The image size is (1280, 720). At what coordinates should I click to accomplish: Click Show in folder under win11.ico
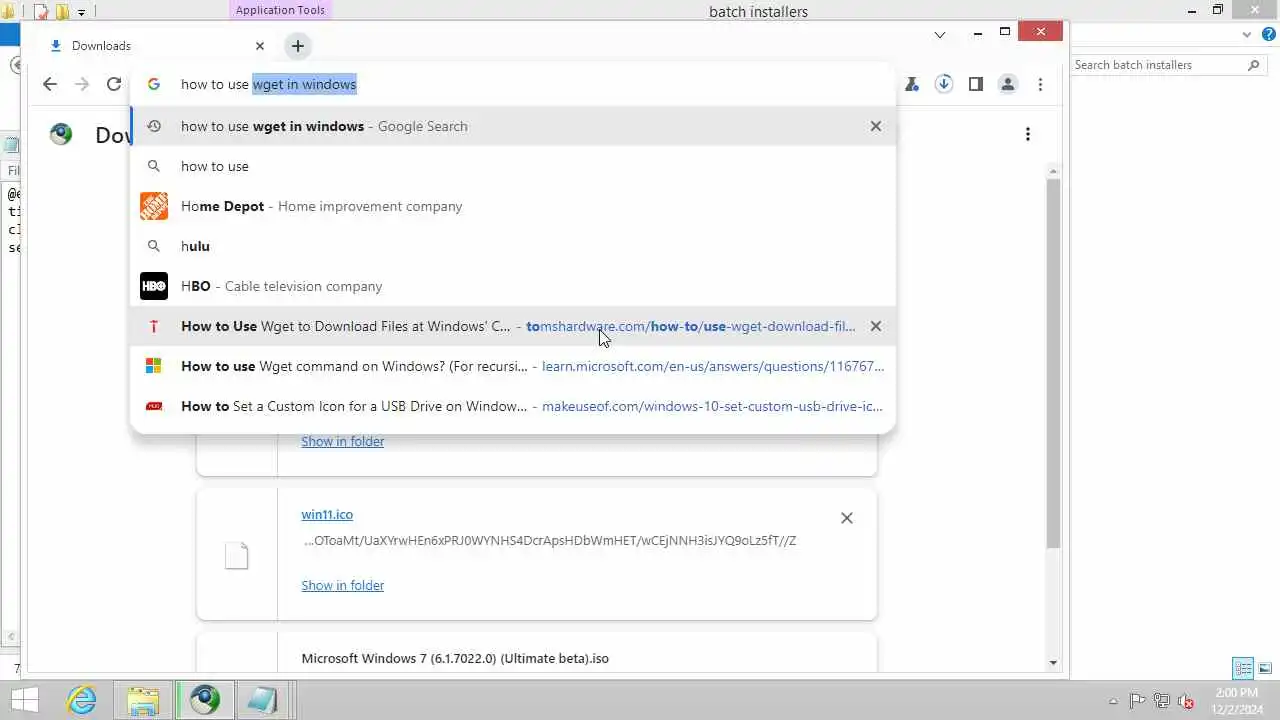[343, 585]
